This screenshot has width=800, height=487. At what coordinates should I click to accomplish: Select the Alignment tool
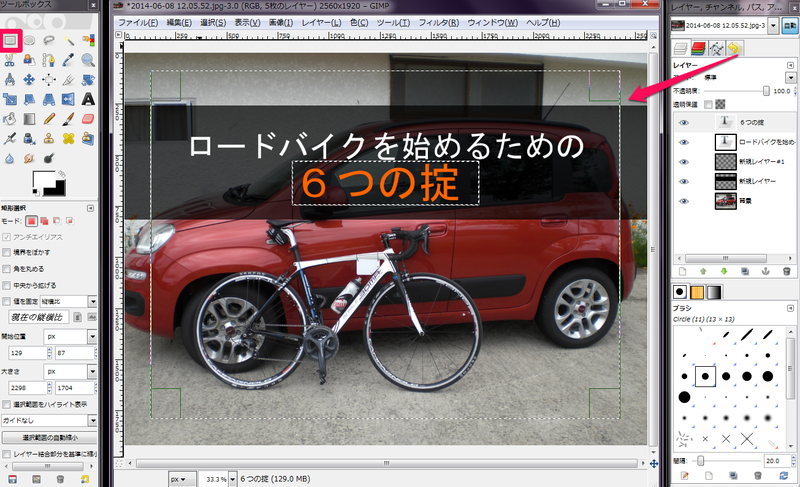click(49, 80)
